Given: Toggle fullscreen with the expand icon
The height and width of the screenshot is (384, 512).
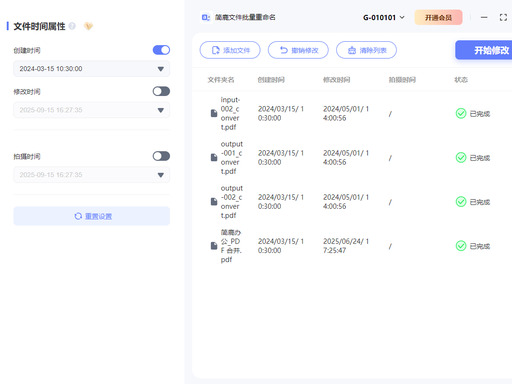Looking at the screenshot, I should 503,17.
